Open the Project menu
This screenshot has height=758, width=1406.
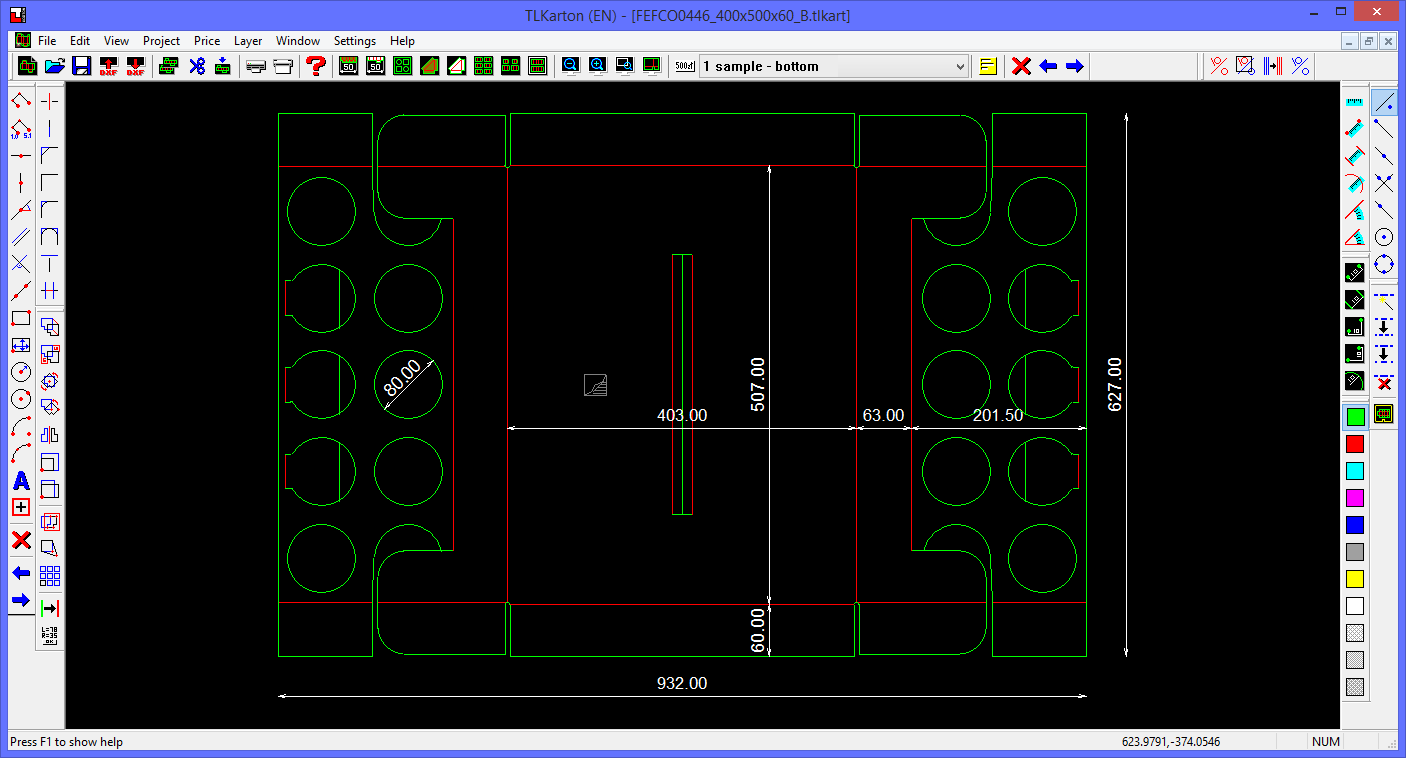click(161, 41)
